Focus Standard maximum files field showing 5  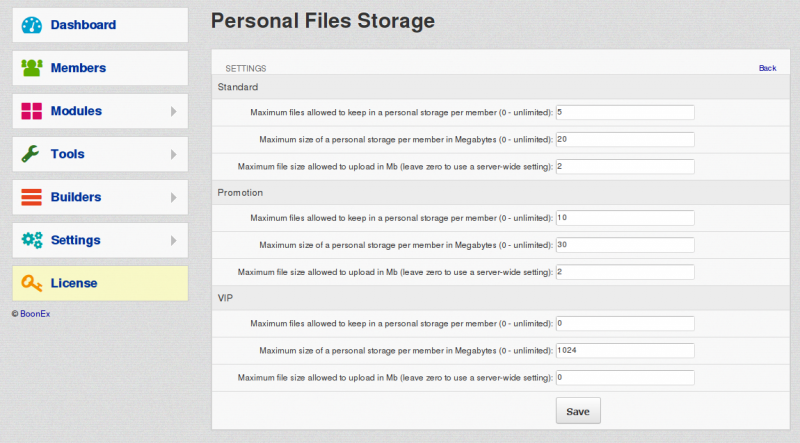pos(625,112)
